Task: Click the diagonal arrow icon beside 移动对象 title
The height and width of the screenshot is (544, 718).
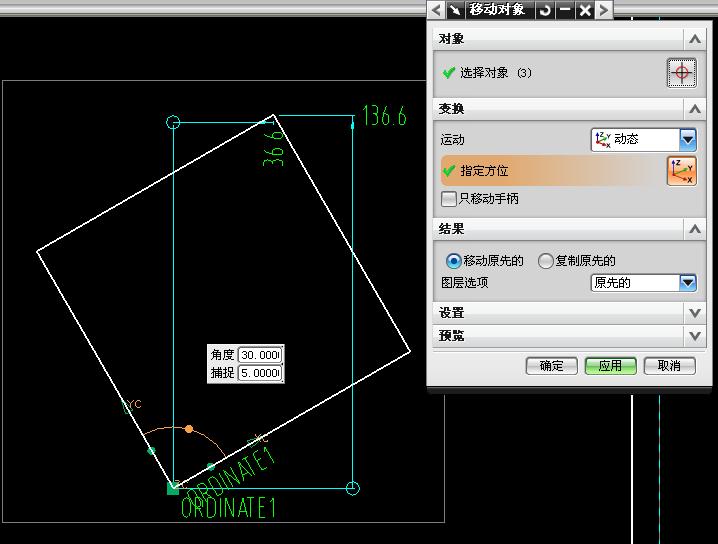Action: 454,10
